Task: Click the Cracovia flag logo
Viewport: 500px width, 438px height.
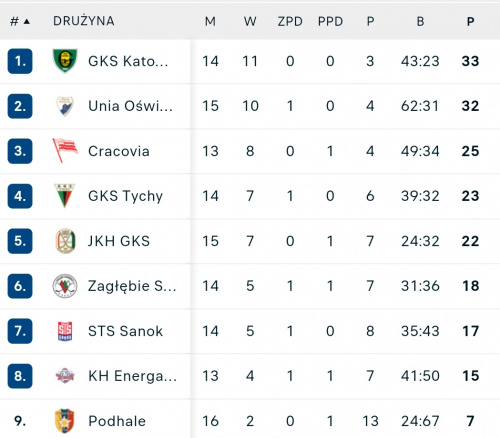Action: coord(65,150)
